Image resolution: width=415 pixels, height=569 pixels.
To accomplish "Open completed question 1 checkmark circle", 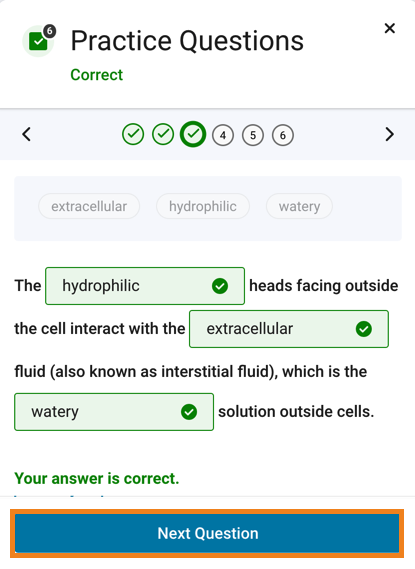I will point(133,134).
